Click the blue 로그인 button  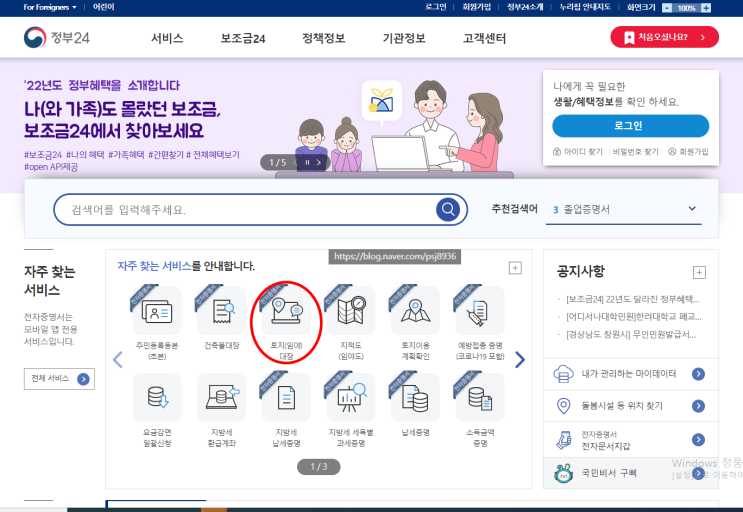click(x=630, y=126)
